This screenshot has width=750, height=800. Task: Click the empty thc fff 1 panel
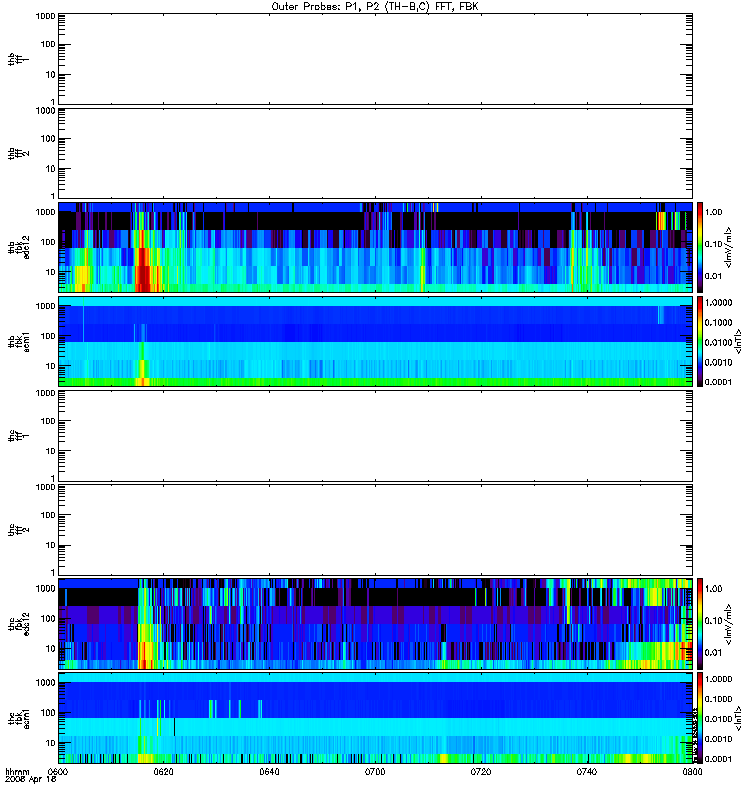376,436
